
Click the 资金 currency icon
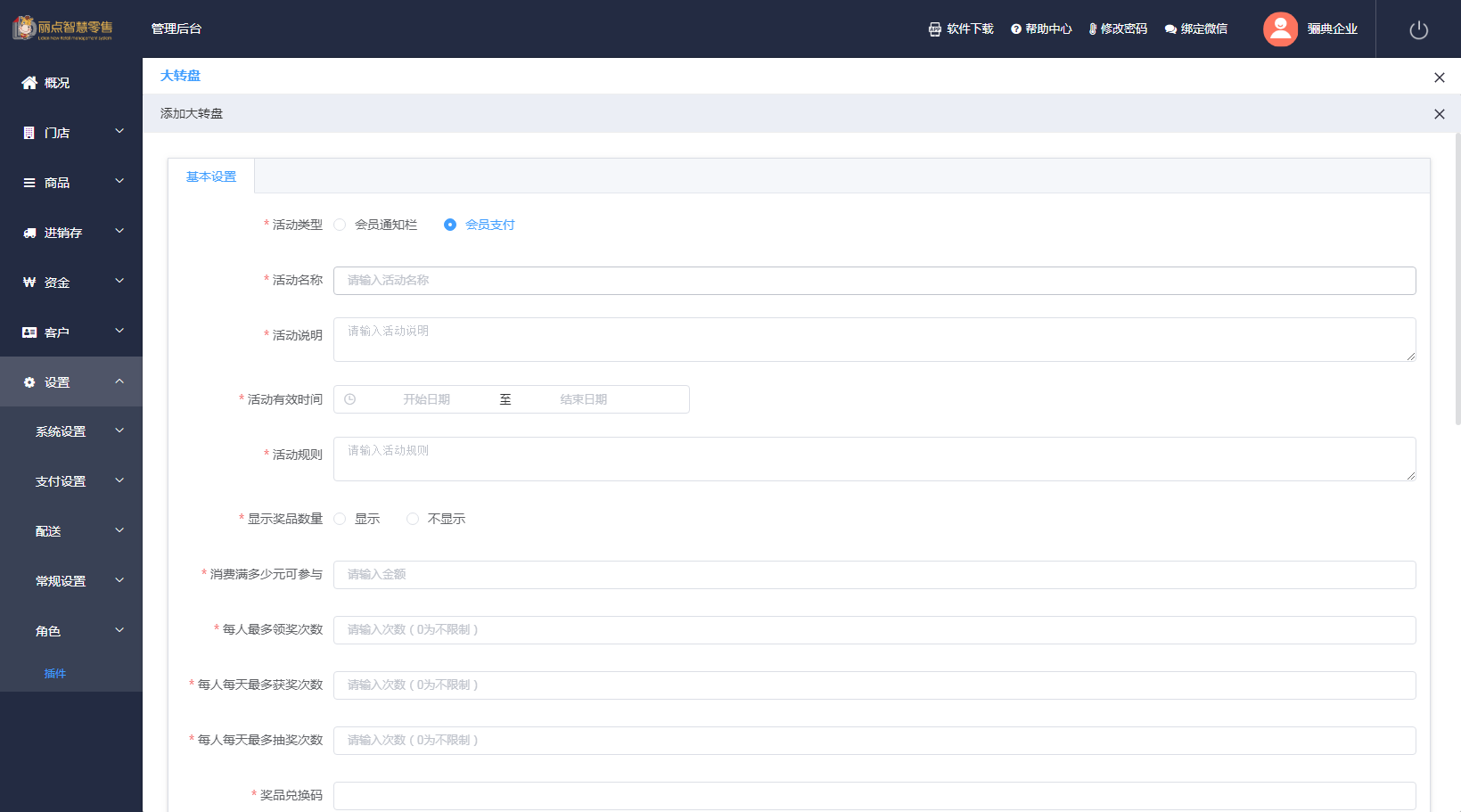[29, 283]
